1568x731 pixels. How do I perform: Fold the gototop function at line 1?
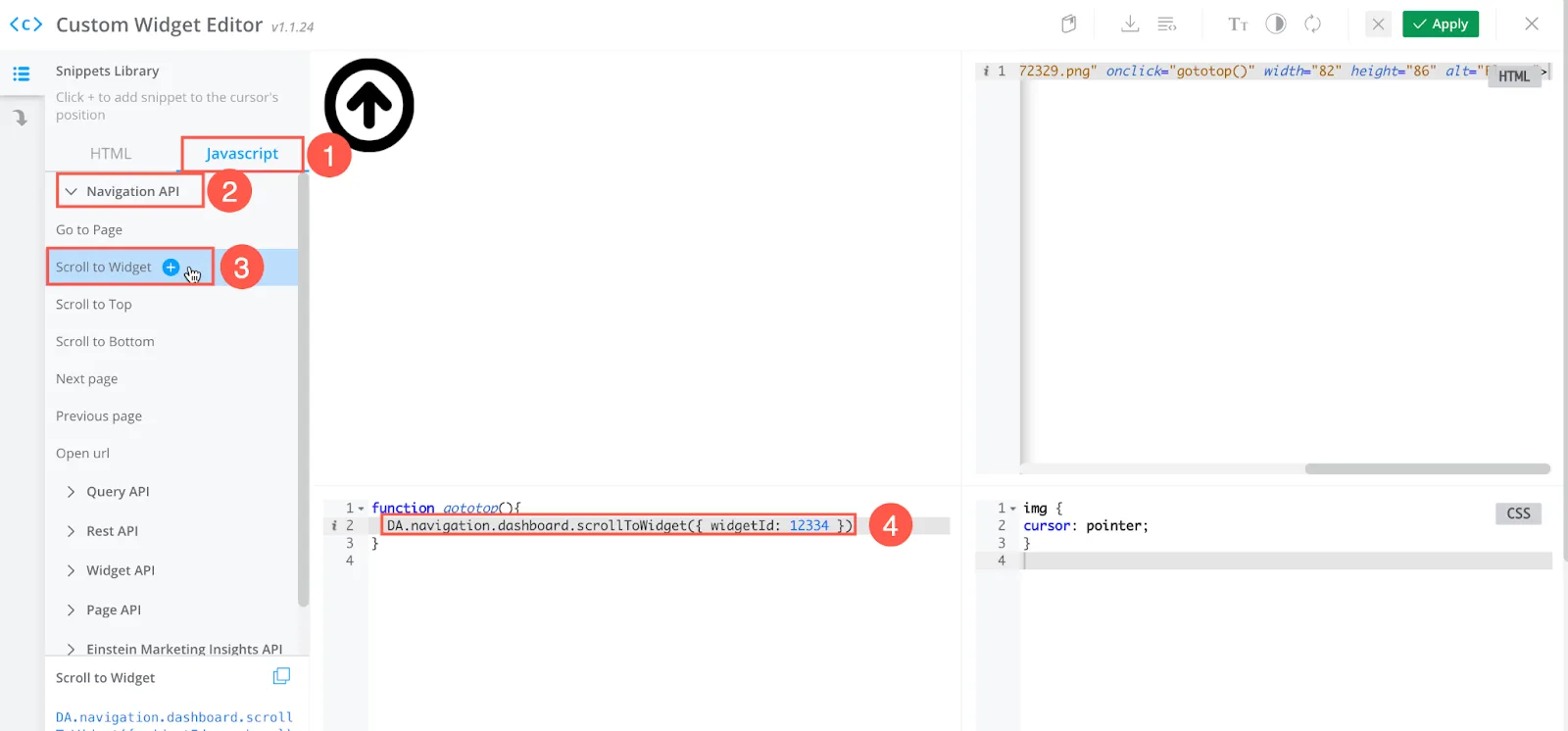point(361,509)
